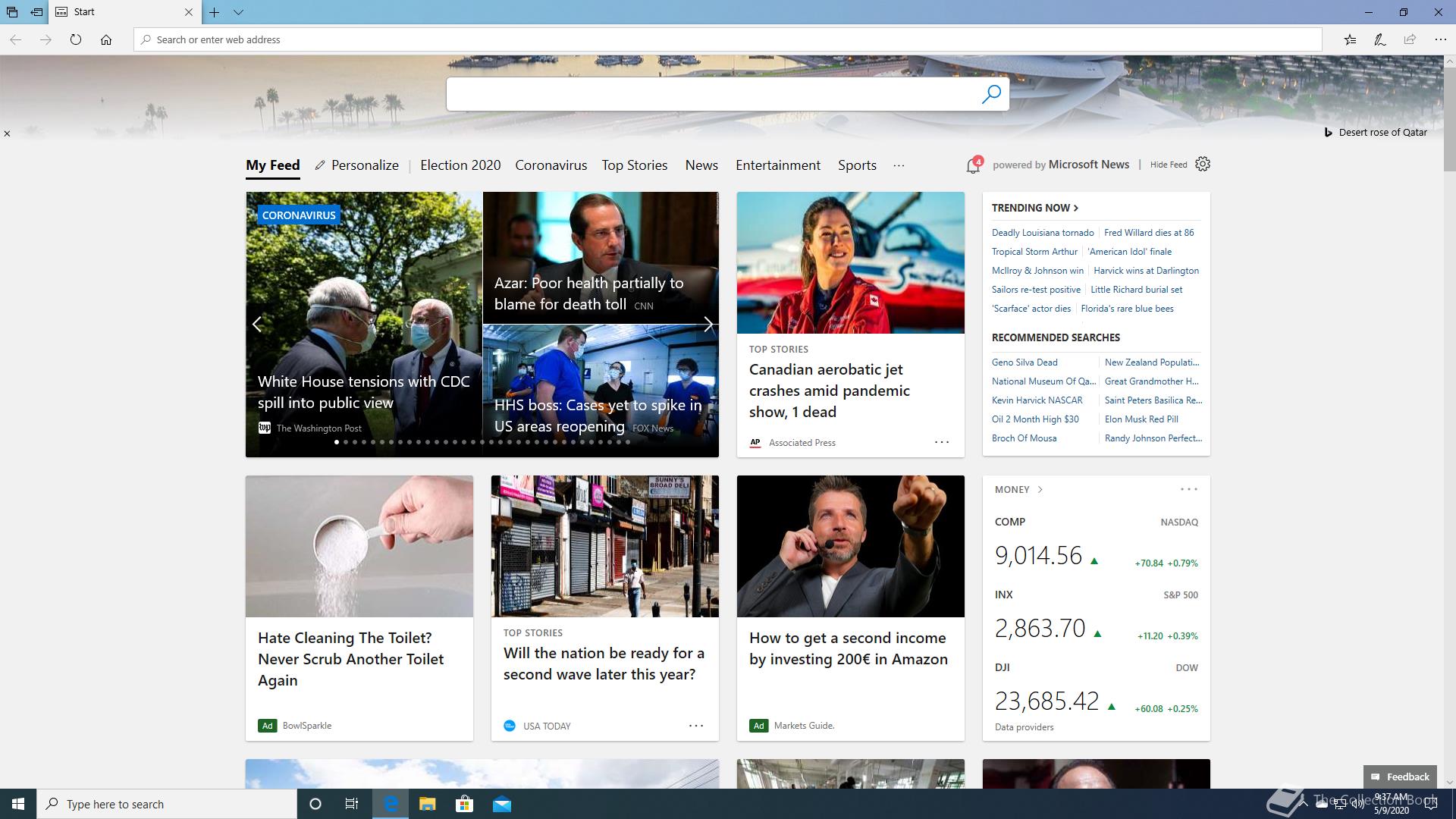This screenshot has height=819, width=1456.
Task: Toggle Hide Feed
Action: (x=1169, y=165)
